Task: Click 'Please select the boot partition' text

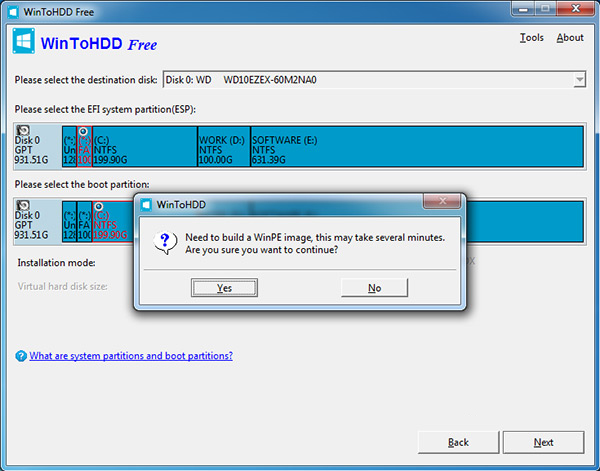Action: [x=82, y=184]
